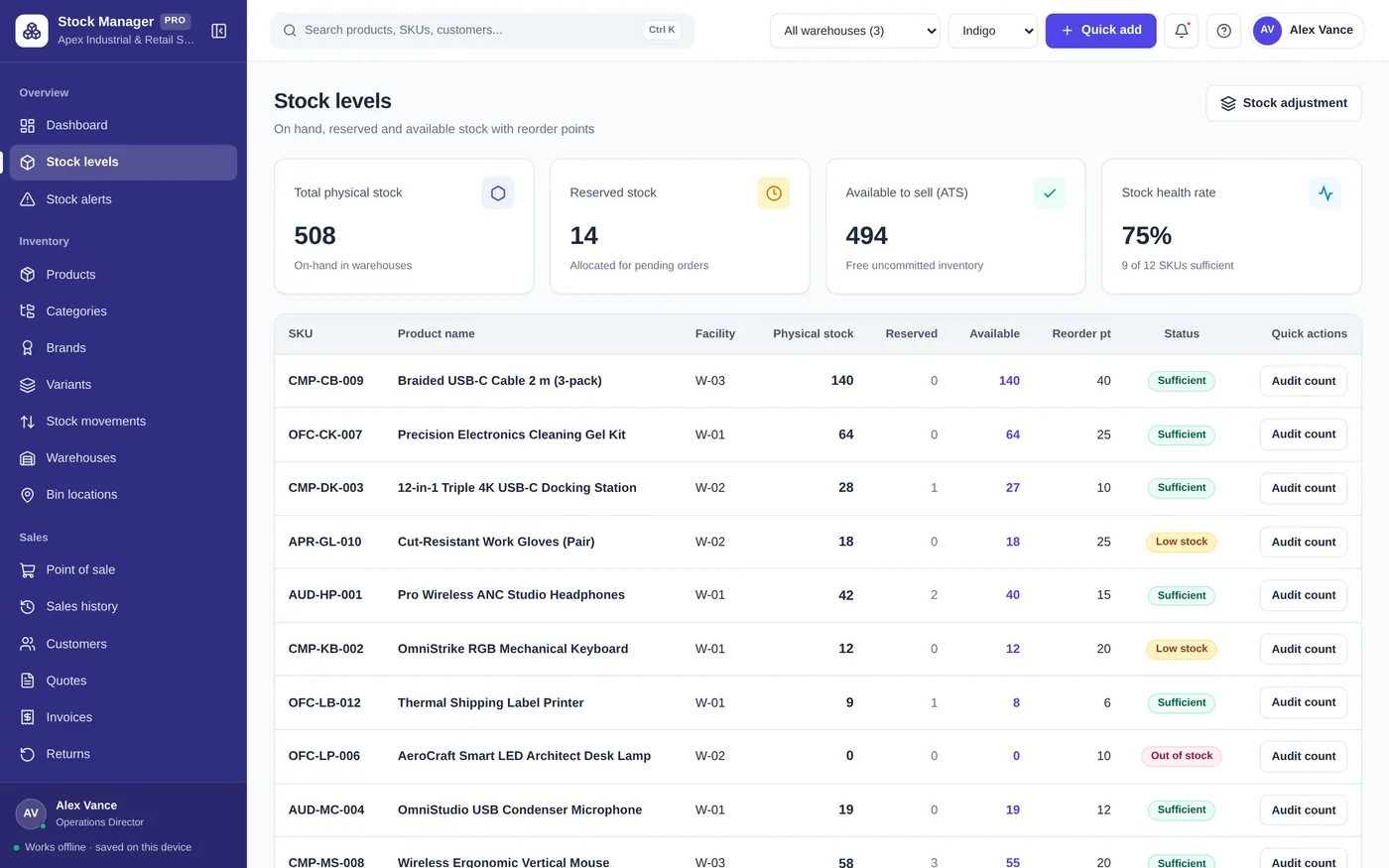This screenshot has width=1389, height=868.
Task: Click Audit count for AeroCraft Desk Lamp
Action: tap(1304, 756)
